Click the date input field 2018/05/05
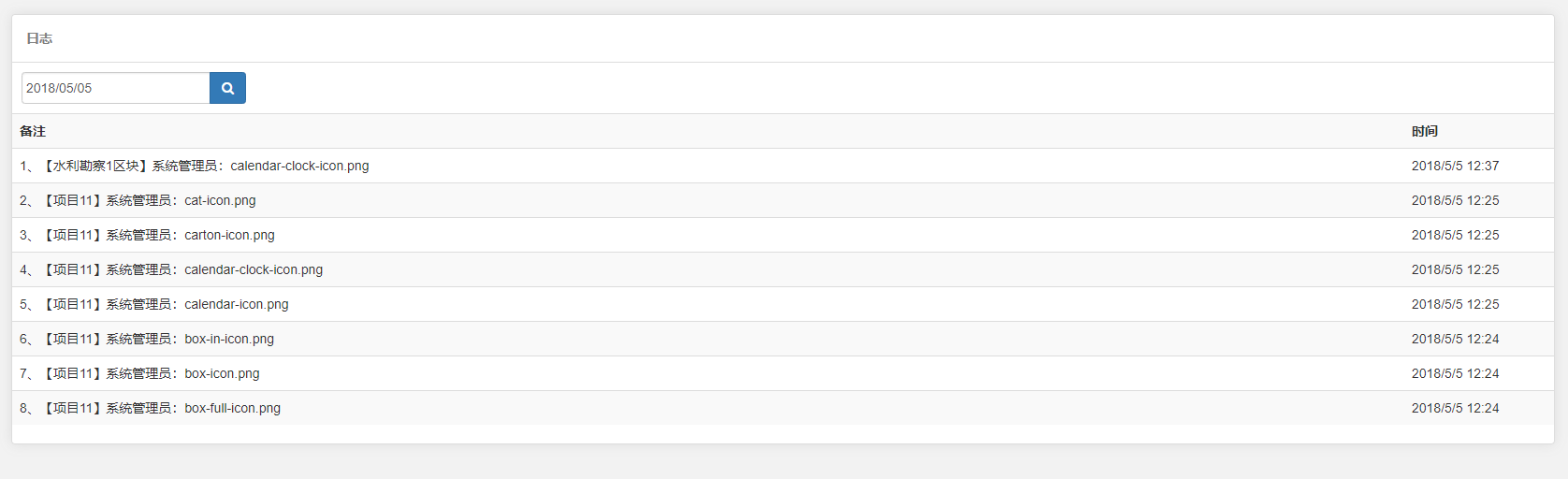This screenshot has height=479, width=1568. (x=115, y=88)
